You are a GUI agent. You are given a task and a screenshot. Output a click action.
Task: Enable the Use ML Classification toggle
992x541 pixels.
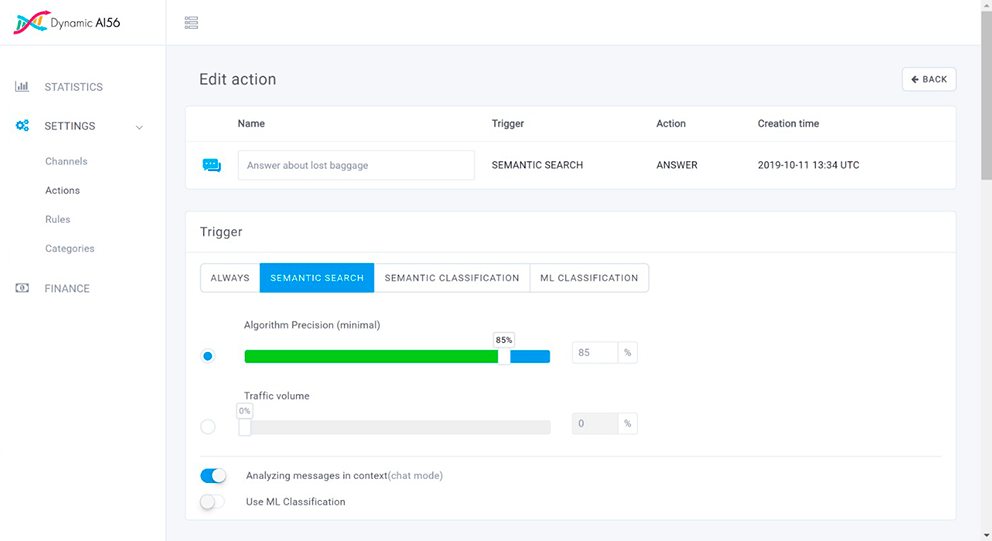tap(213, 502)
